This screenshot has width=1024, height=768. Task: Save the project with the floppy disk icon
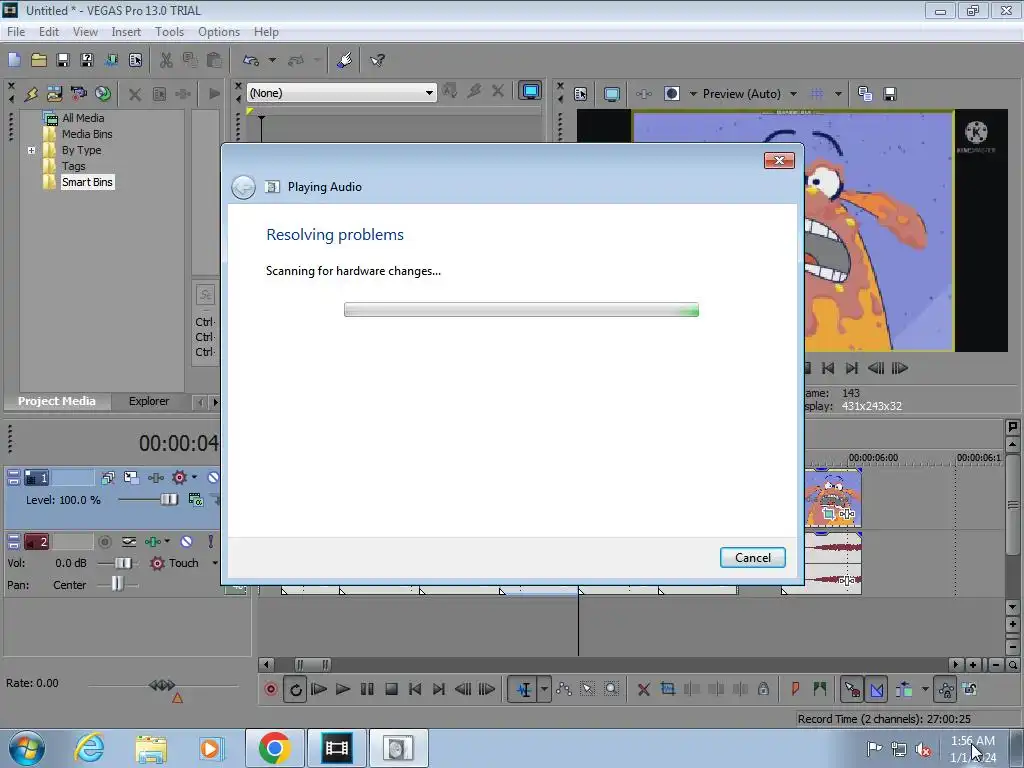point(63,60)
